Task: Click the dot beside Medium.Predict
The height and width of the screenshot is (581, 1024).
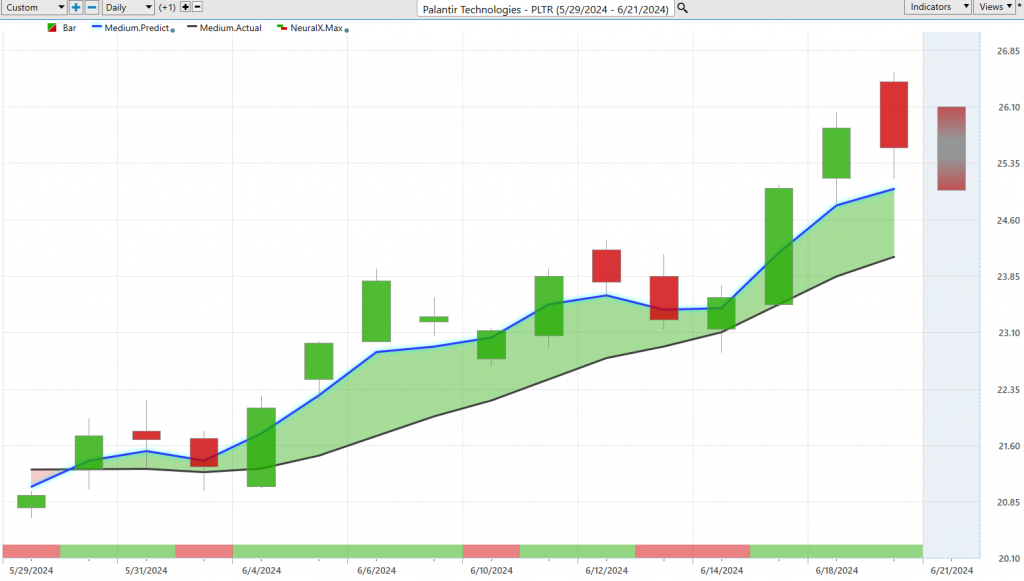Action: tap(173, 30)
